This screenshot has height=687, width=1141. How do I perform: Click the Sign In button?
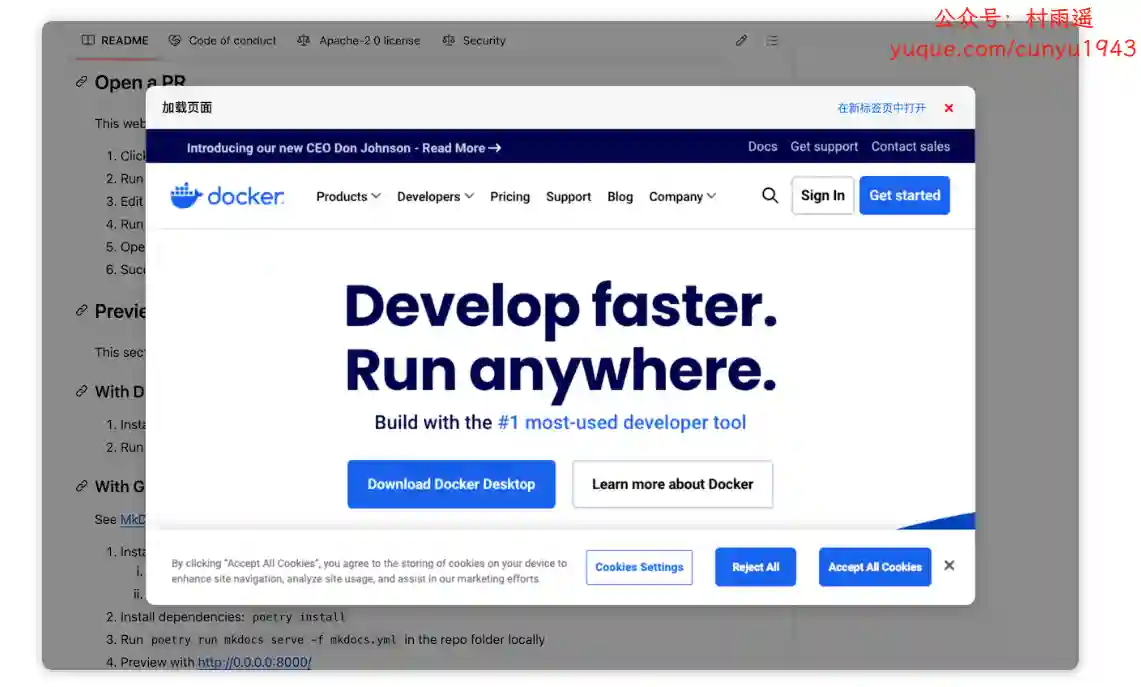click(822, 195)
